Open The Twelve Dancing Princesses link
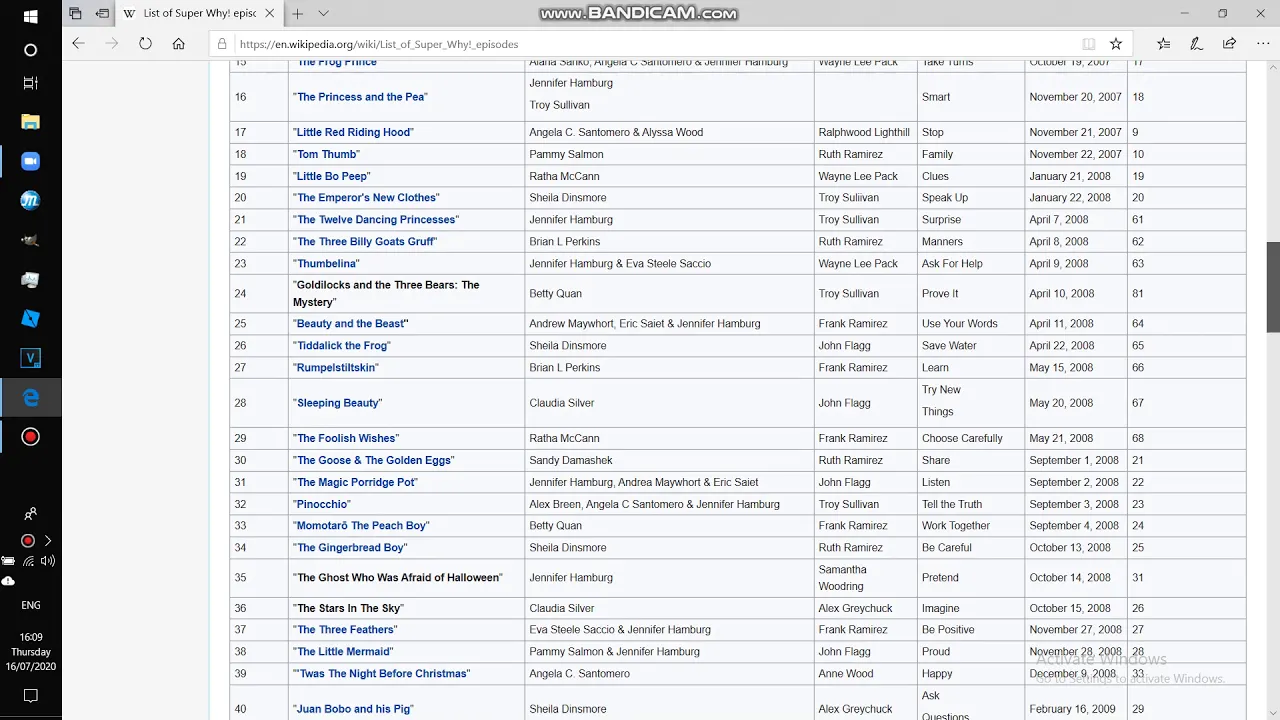Image resolution: width=1280 pixels, height=720 pixels. click(376, 220)
